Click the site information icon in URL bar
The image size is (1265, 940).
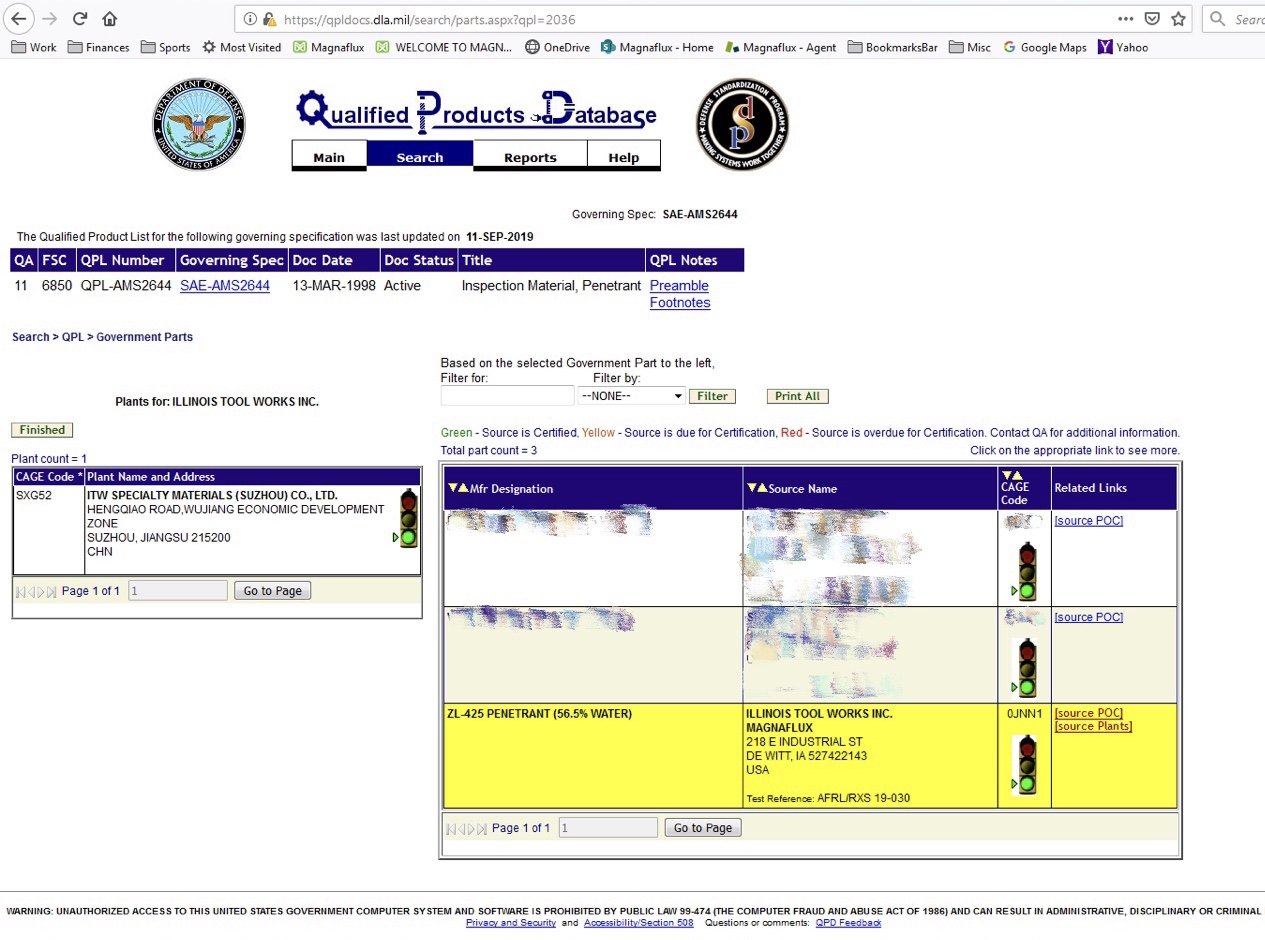pyautogui.click(x=250, y=19)
